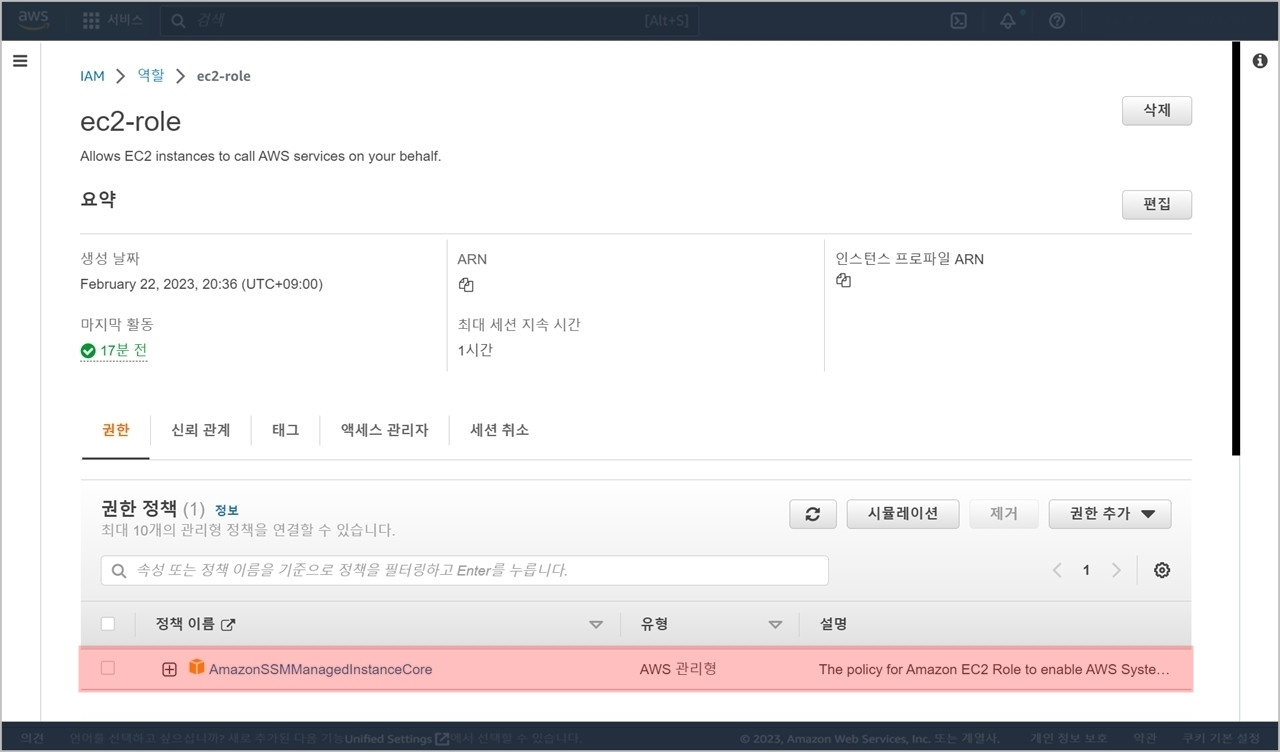Switch to the 신뢰 관계 tab
Image resolution: width=1280 pixels, height=752 pixels.
(201, 430)
